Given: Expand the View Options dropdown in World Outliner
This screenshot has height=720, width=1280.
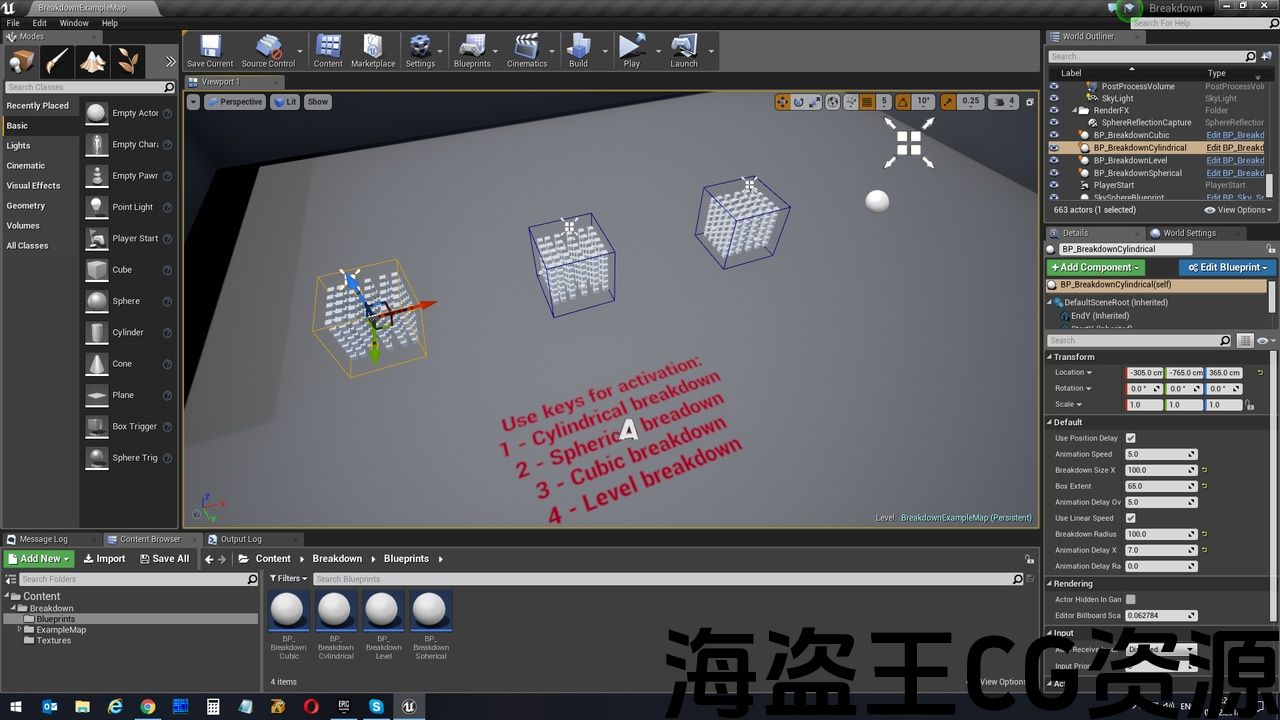Looking at the screenshot, I should coord(1238,210).
